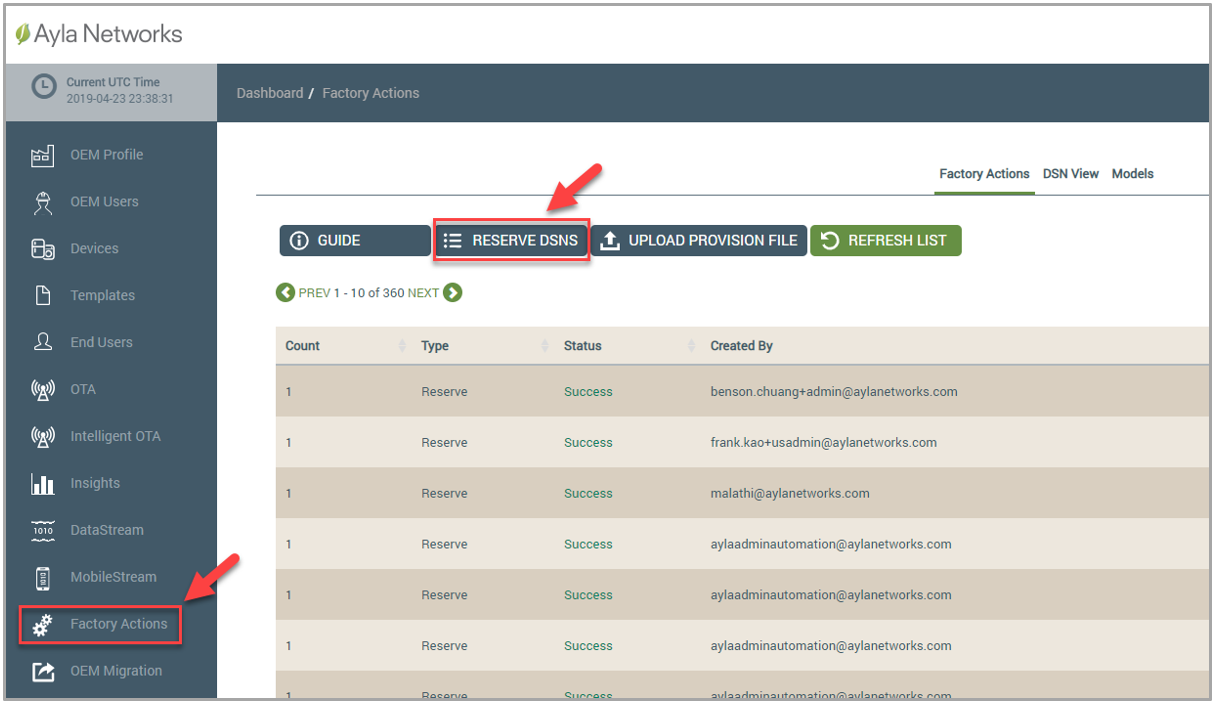Click the End Users person icon

coord(42,342)
